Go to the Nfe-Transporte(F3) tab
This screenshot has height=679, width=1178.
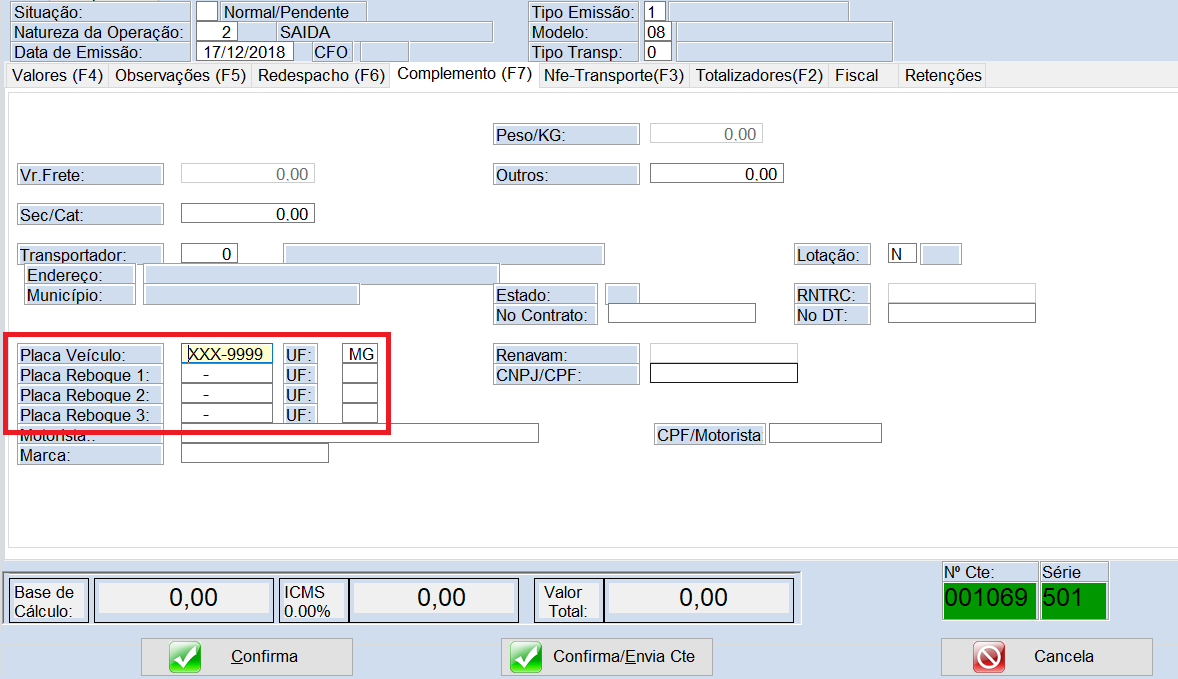[613, 75]
